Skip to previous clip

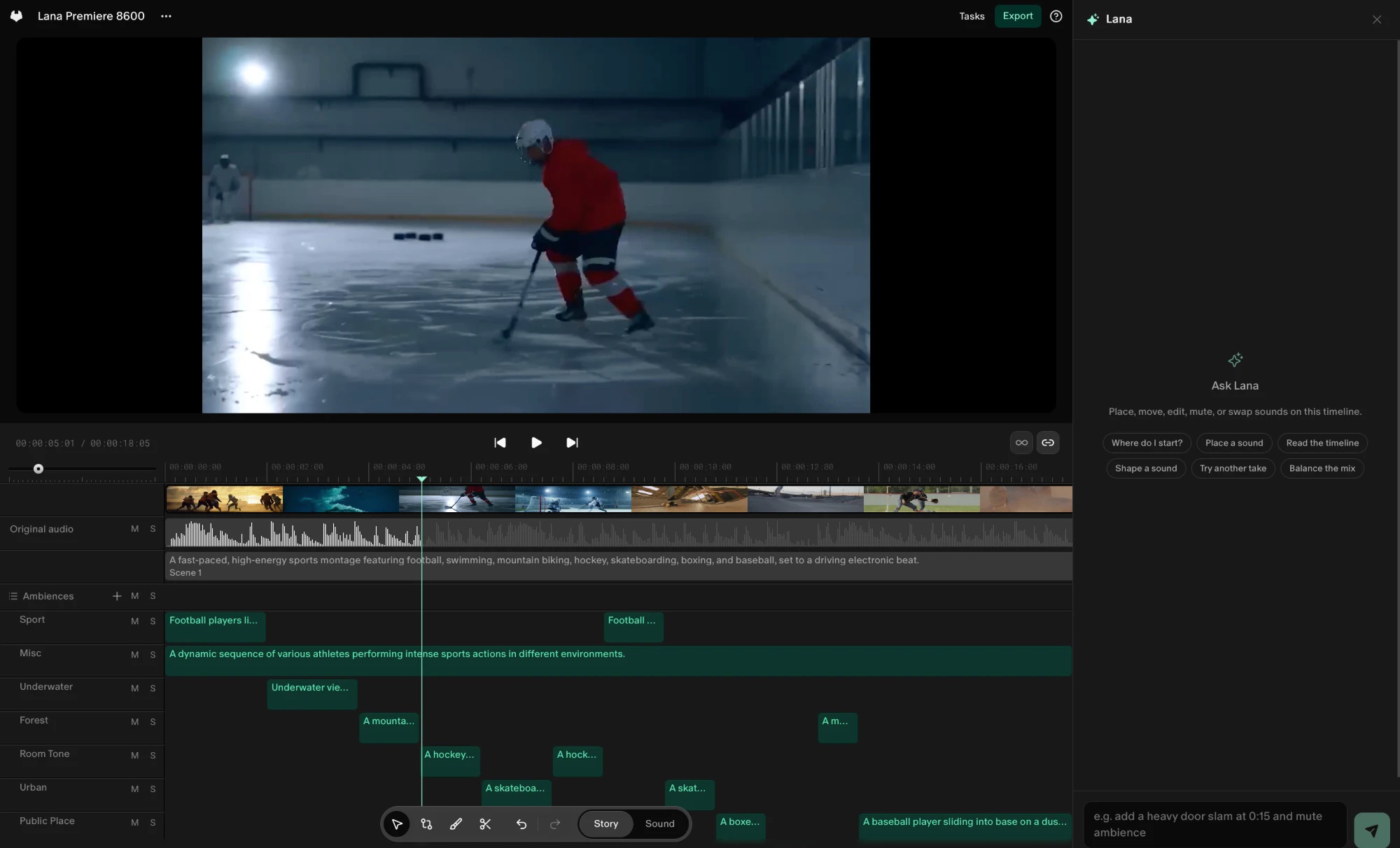tap(500, 443)
